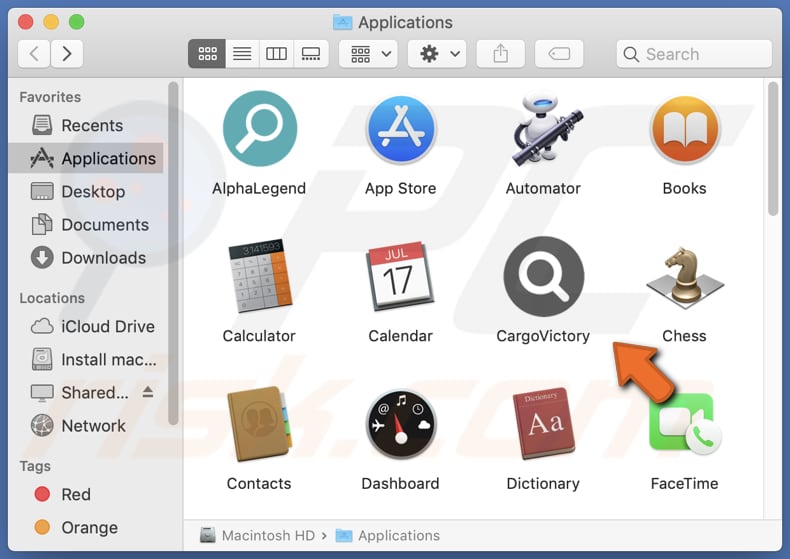Go back with the left chevron
This screenshot has height=559, width=790.
pyautogui.click(x=34, y=53)
